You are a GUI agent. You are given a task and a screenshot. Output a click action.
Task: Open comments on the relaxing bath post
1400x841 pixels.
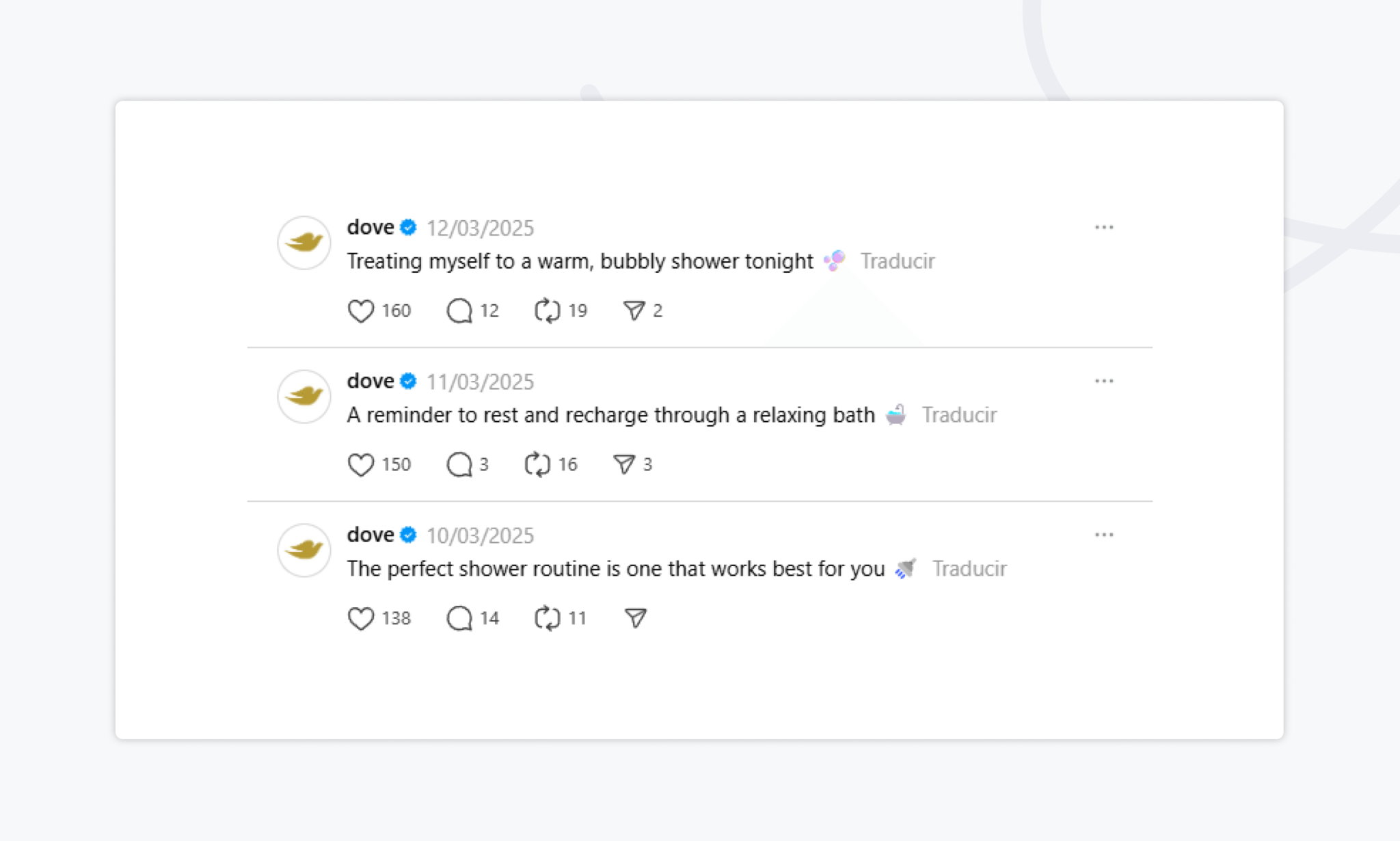pyautogui.click(x=459, y=465)
